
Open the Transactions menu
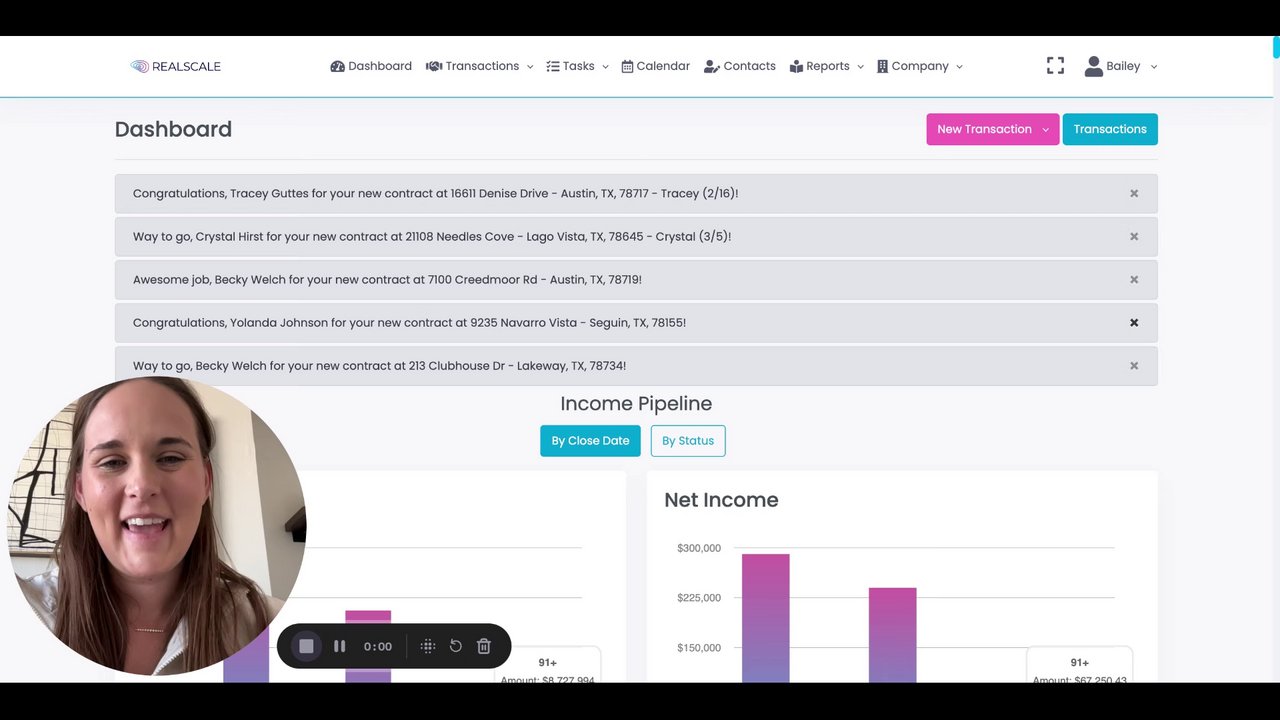[x=479, y=66]
